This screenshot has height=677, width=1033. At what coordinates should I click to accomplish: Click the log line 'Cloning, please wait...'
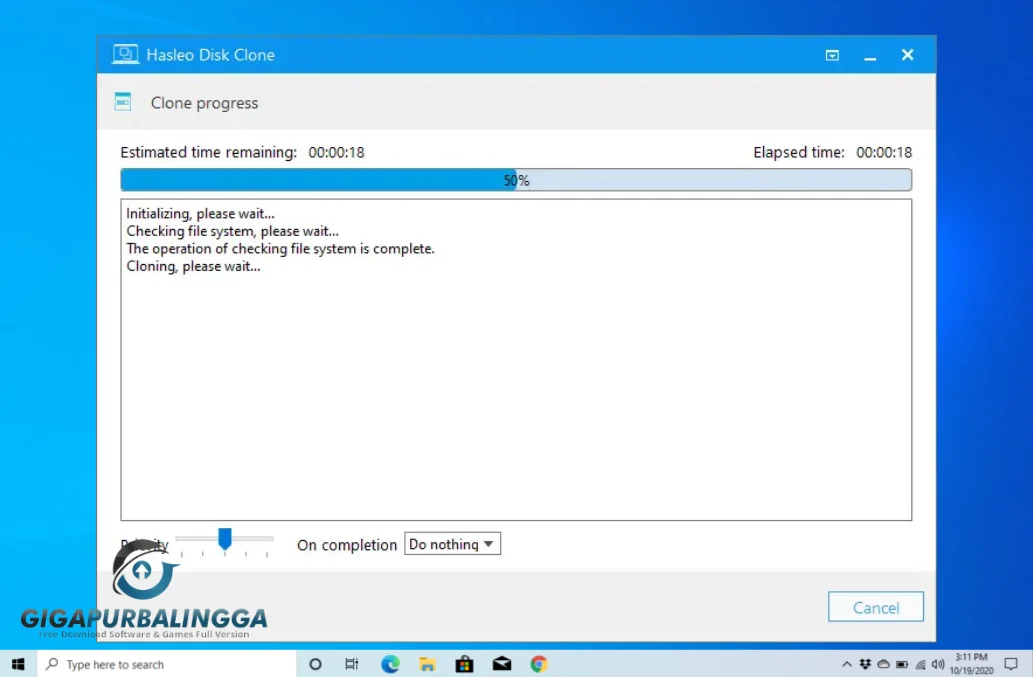click(x=193, y=266)
